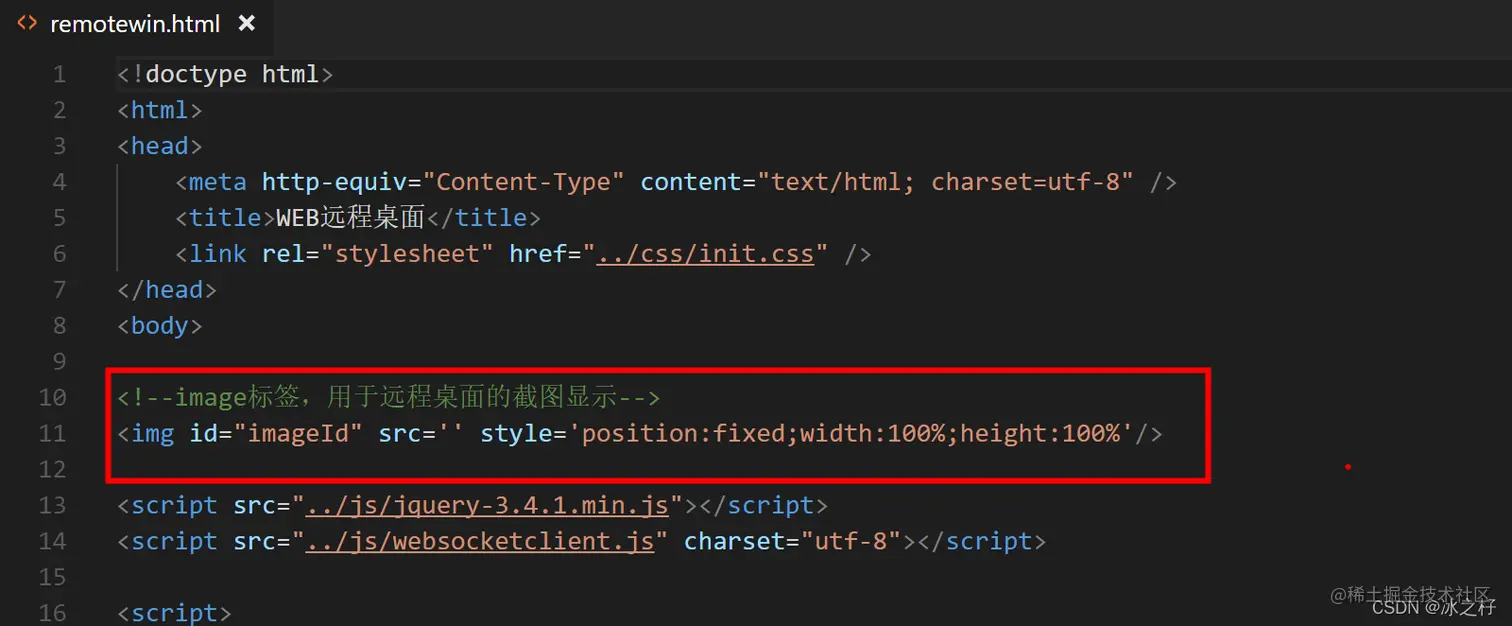
Task: Open the ../js/jquery-3.4.1.min.js link
Action: click(487, 506)
